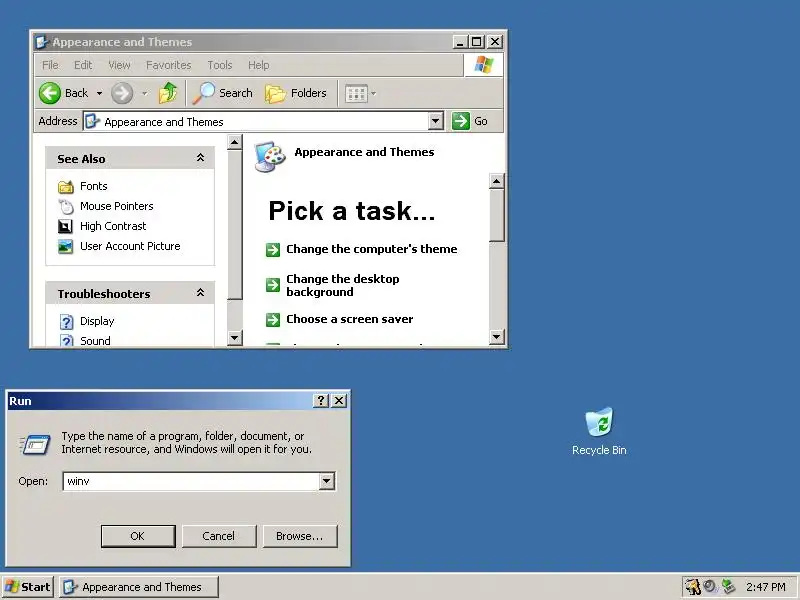Click right pane scrollbar down arrow
This screenshot has height=600, width=800.
tap(496, 336)
